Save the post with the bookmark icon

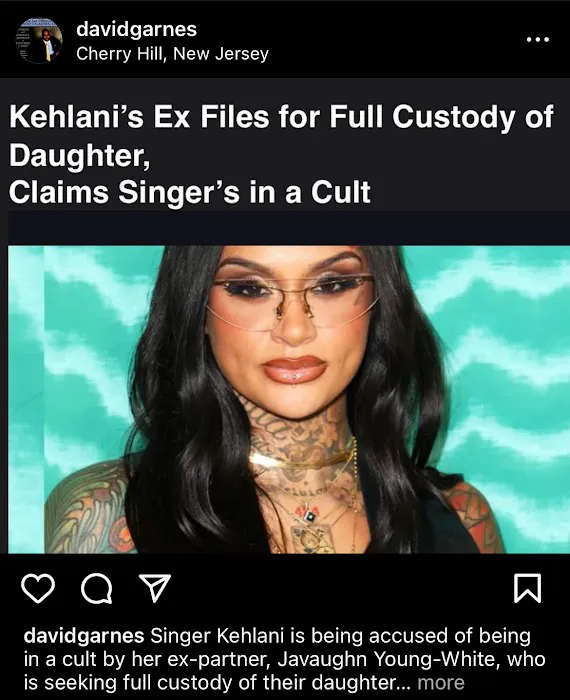(x=527, y=588)
